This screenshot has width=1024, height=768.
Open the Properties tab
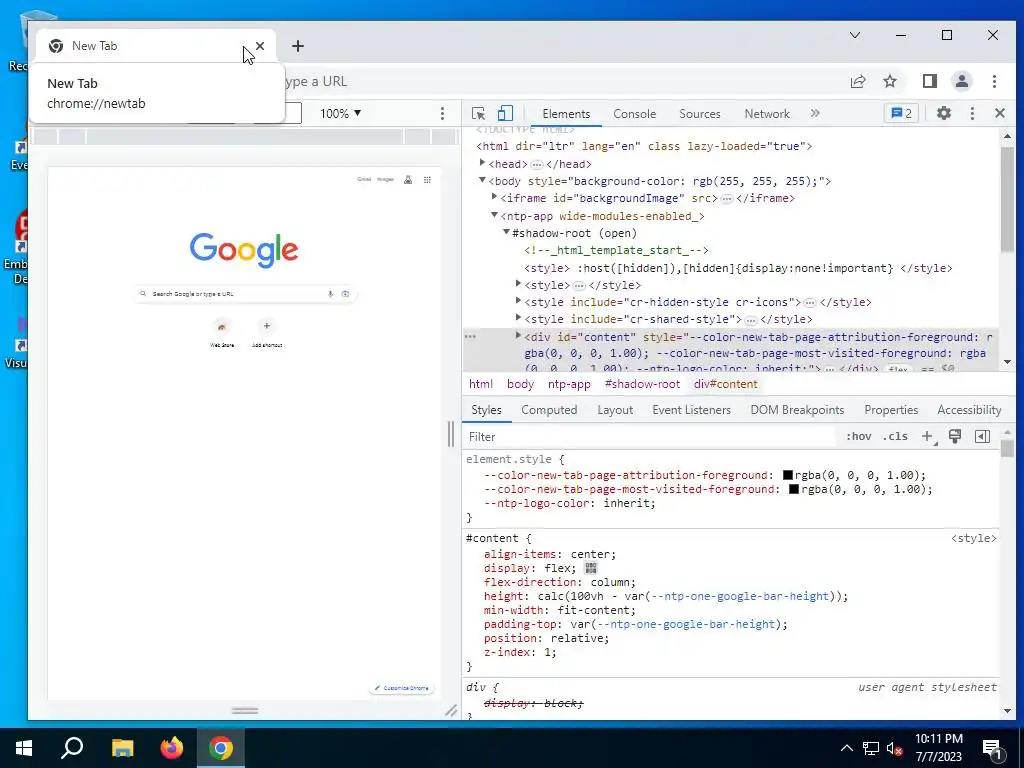891,409
